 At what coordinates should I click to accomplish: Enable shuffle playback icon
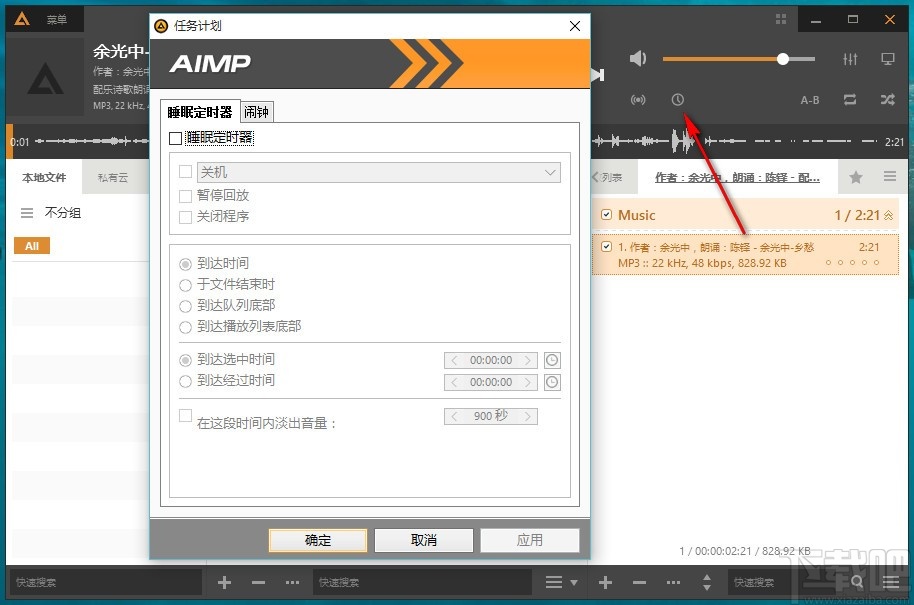pyautogui.click(x=887, y=99)
